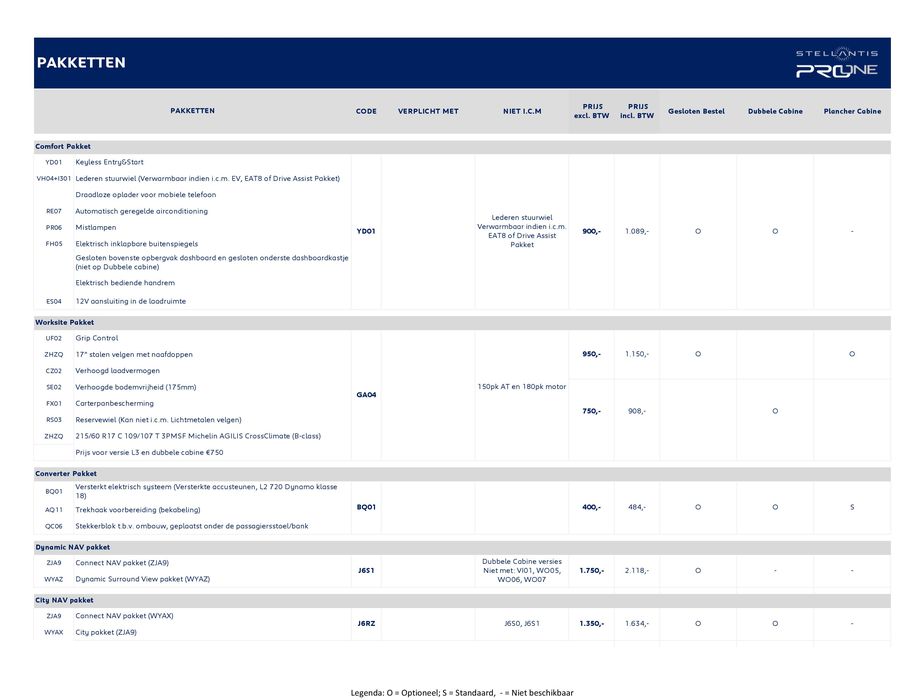Click the NIET I.C.M column header
Screen dimensions: 906x700
pyautogui.click(x=522, y=111)
